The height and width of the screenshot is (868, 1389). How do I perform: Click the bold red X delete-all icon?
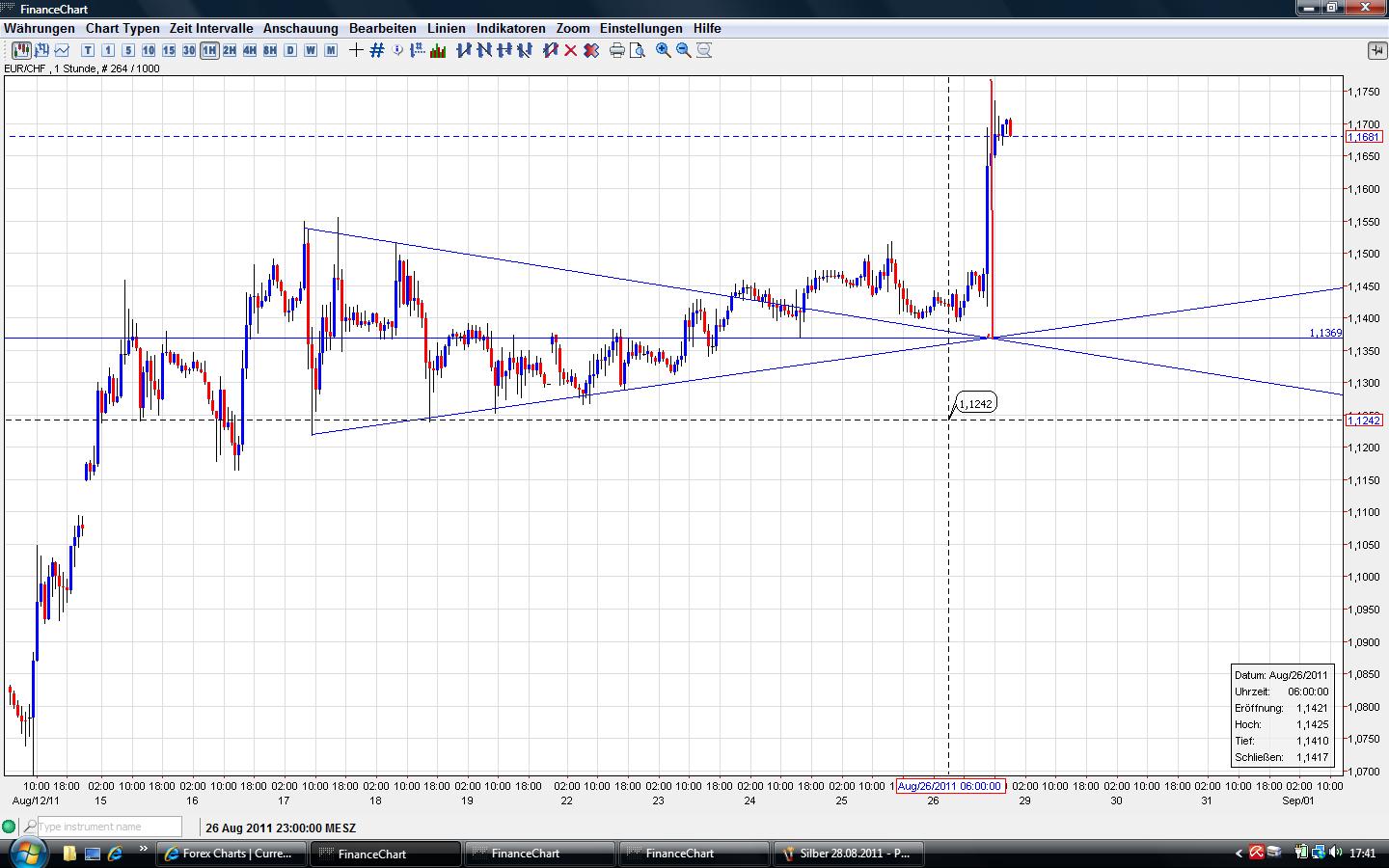pos(591,50)
